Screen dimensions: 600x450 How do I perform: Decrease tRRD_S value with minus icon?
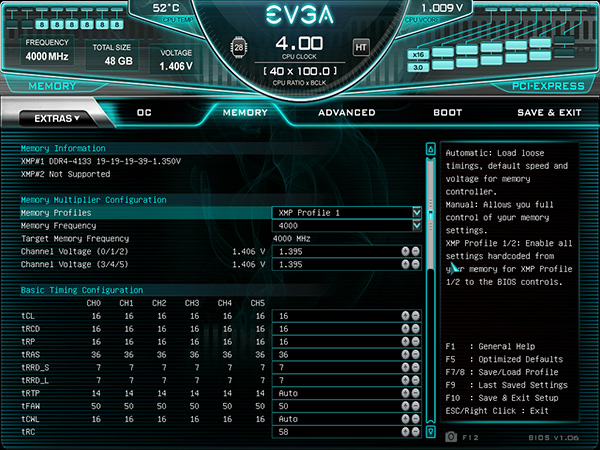click(416, 367)
